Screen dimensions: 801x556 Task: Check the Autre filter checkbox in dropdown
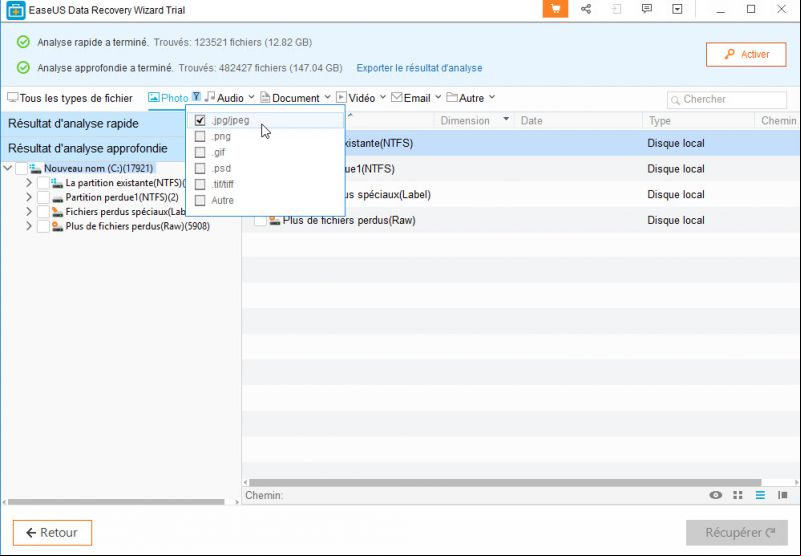tap(200, 200)
